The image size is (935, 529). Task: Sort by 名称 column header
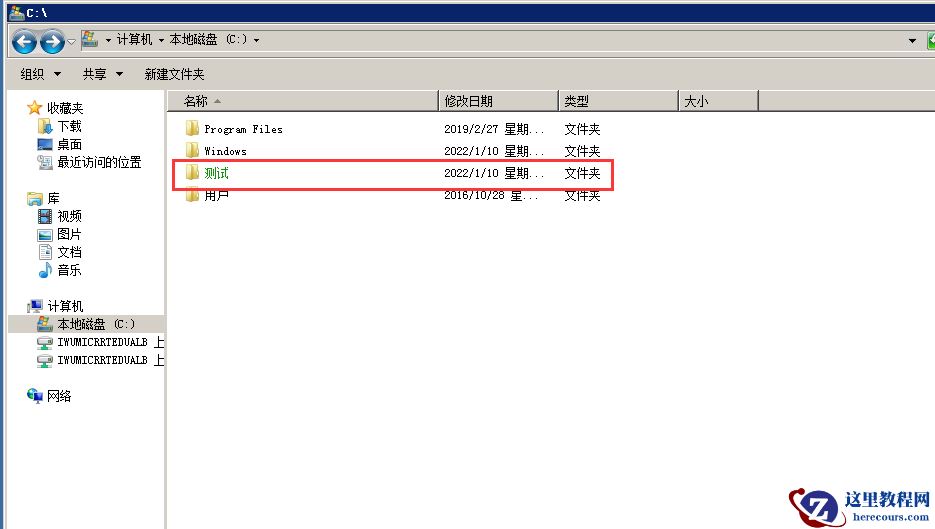(302, 101)
